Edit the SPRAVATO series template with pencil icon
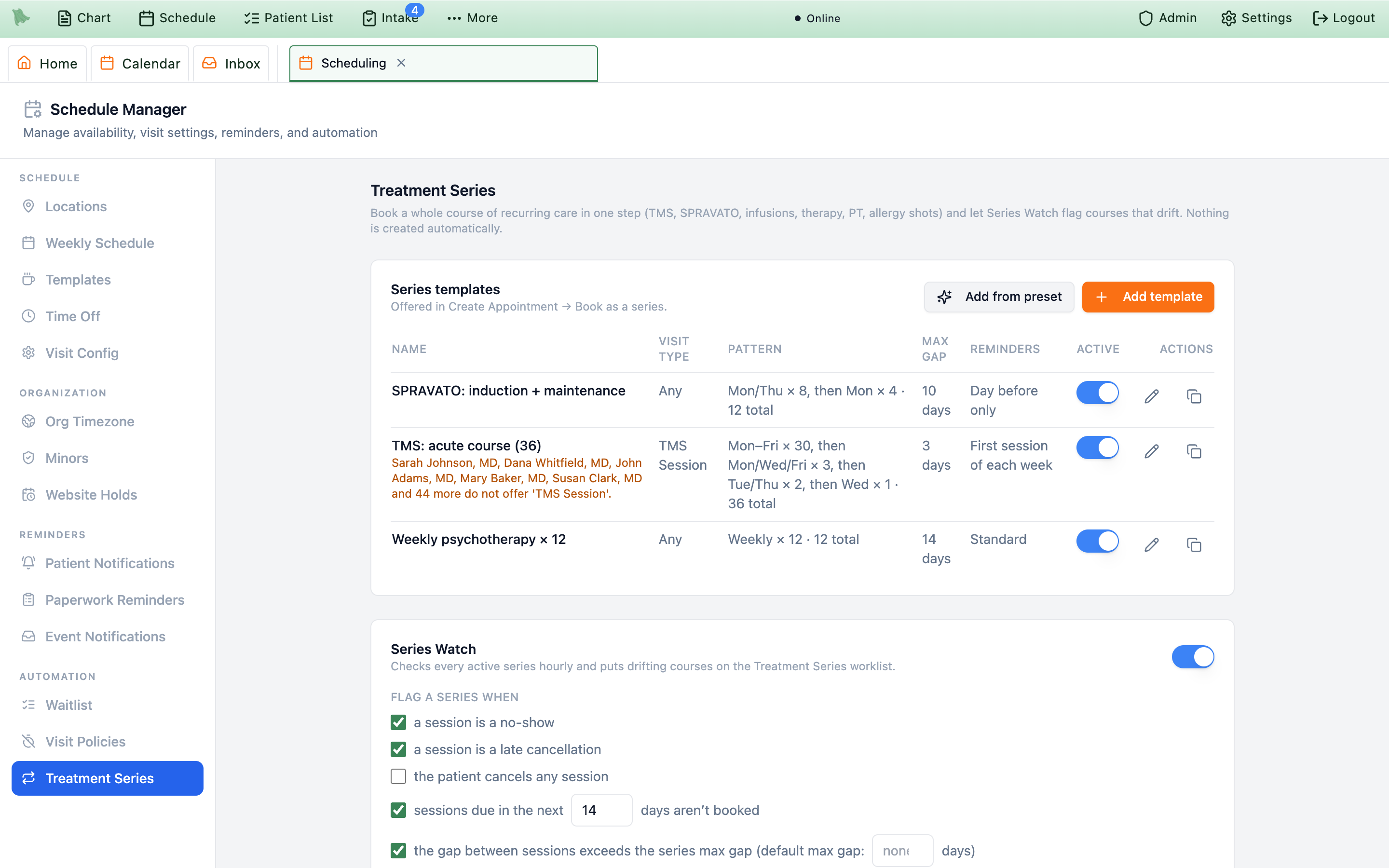The image size is (1389, 868). click(x=1151, y=396)
